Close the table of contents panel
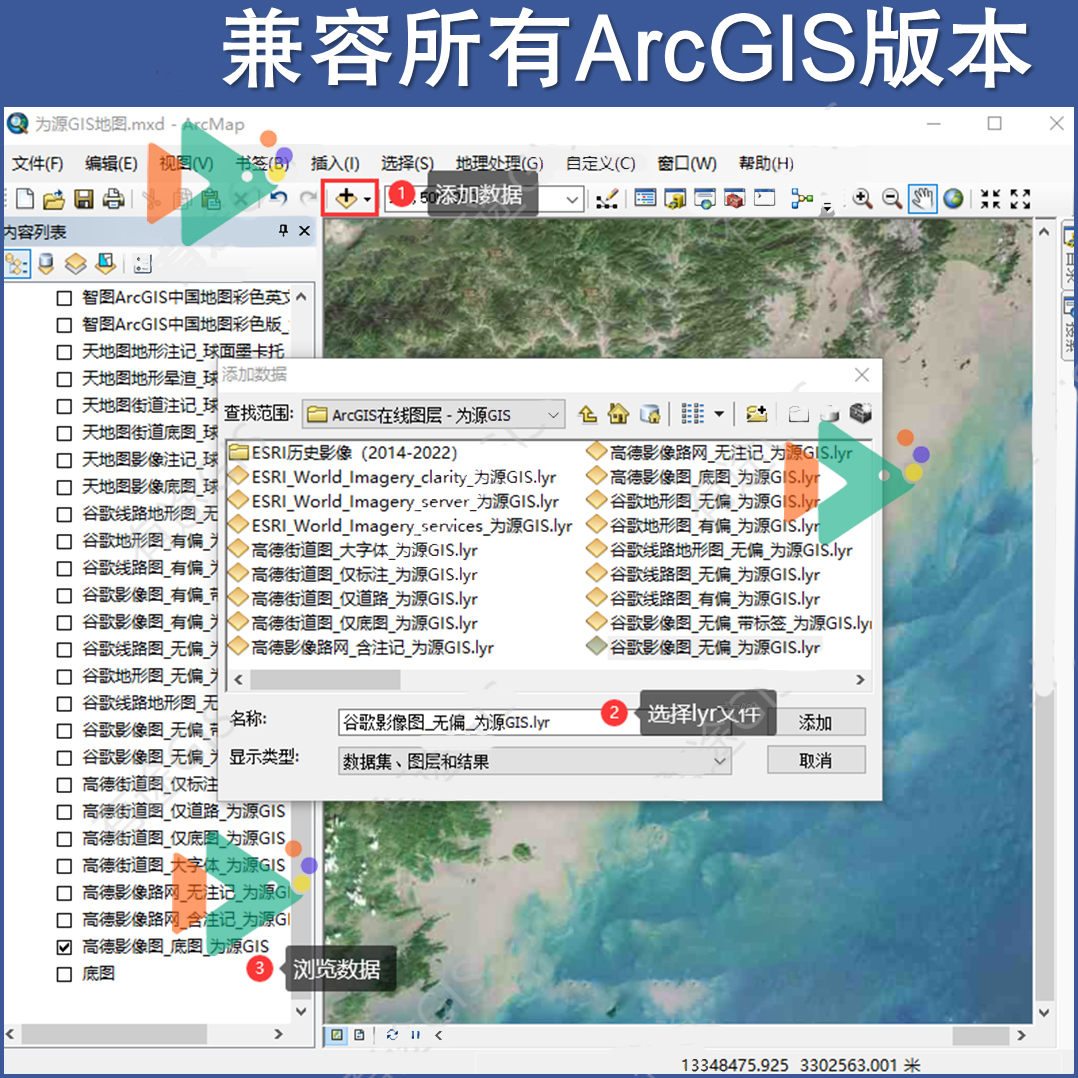1078x1078 pixels. click(305, 231)
